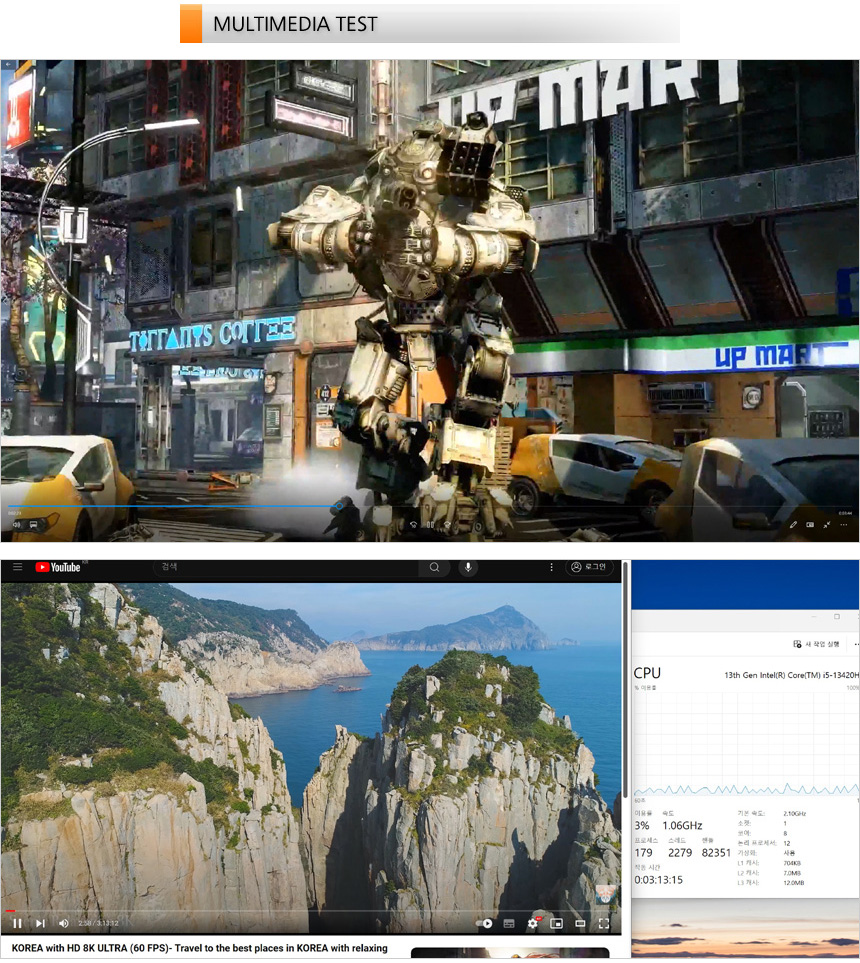
Task: Go to the YouTube home logo
Action: coord(58,567)
